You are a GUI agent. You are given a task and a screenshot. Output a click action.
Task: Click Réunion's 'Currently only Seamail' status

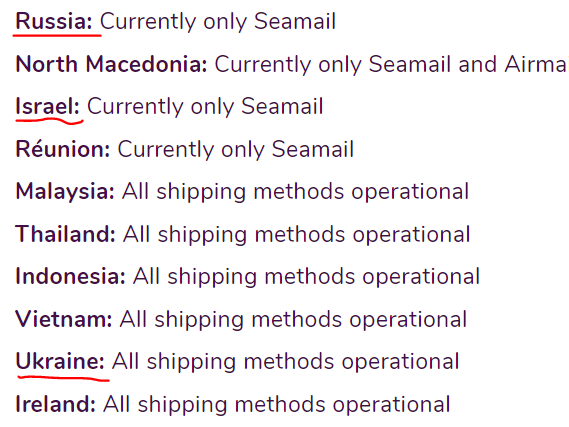click(x=236, y=149)
